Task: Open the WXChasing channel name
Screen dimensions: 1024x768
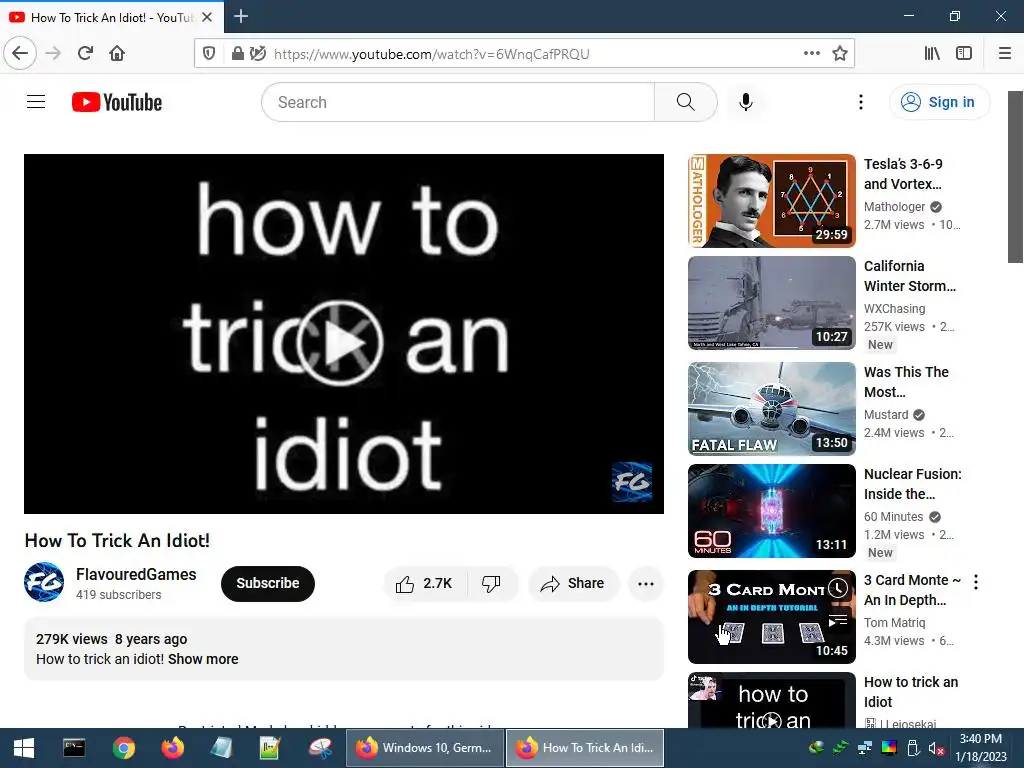Action: click(894, 308)
